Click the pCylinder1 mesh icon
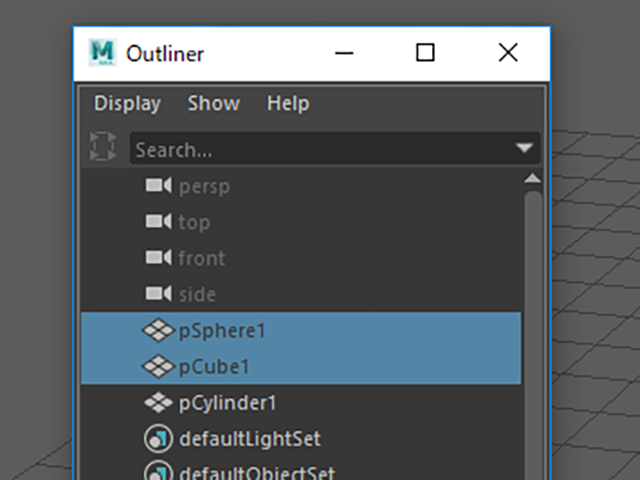Viewport: 640px width, 480px height. click(159, 402)
